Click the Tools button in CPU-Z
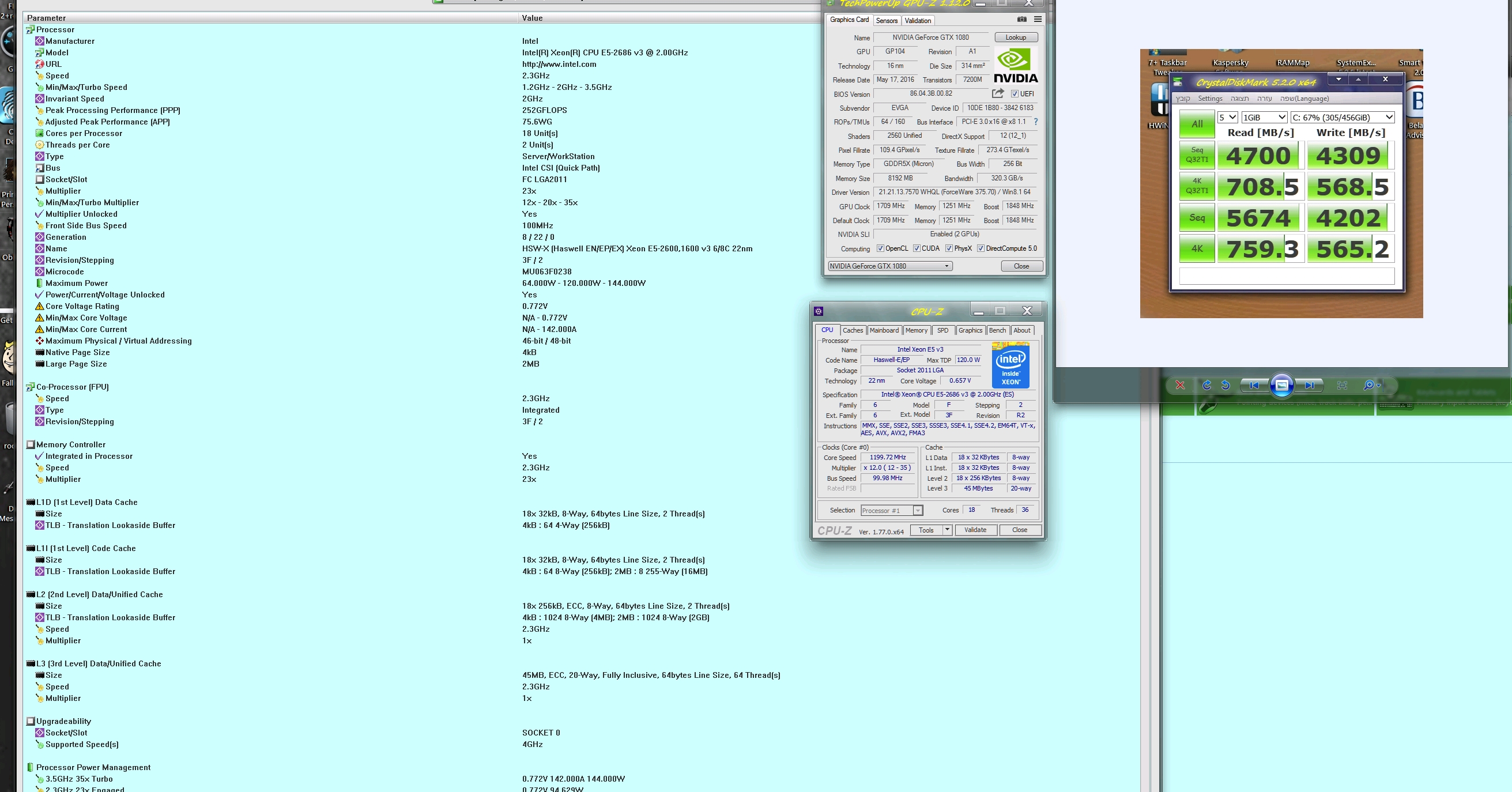The width and height of the screenshot is (1512, 792). tap(926, 530)
